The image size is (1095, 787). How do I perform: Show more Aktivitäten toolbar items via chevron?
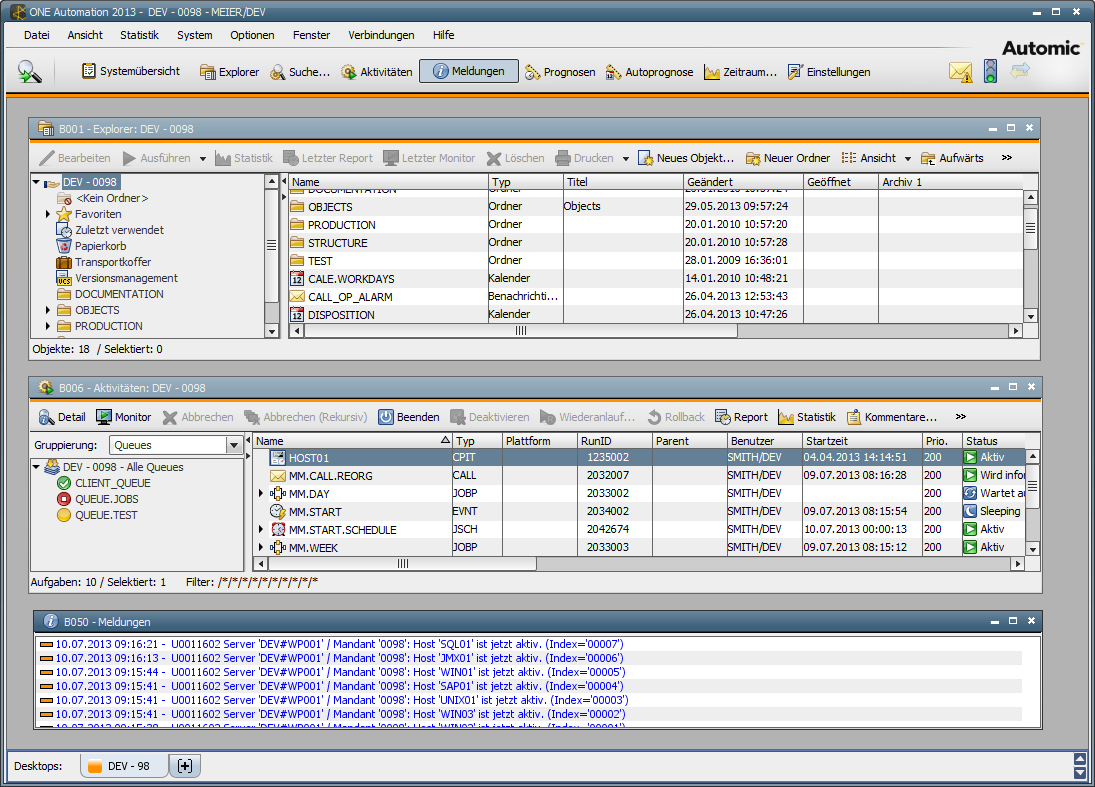click(961, 417)
